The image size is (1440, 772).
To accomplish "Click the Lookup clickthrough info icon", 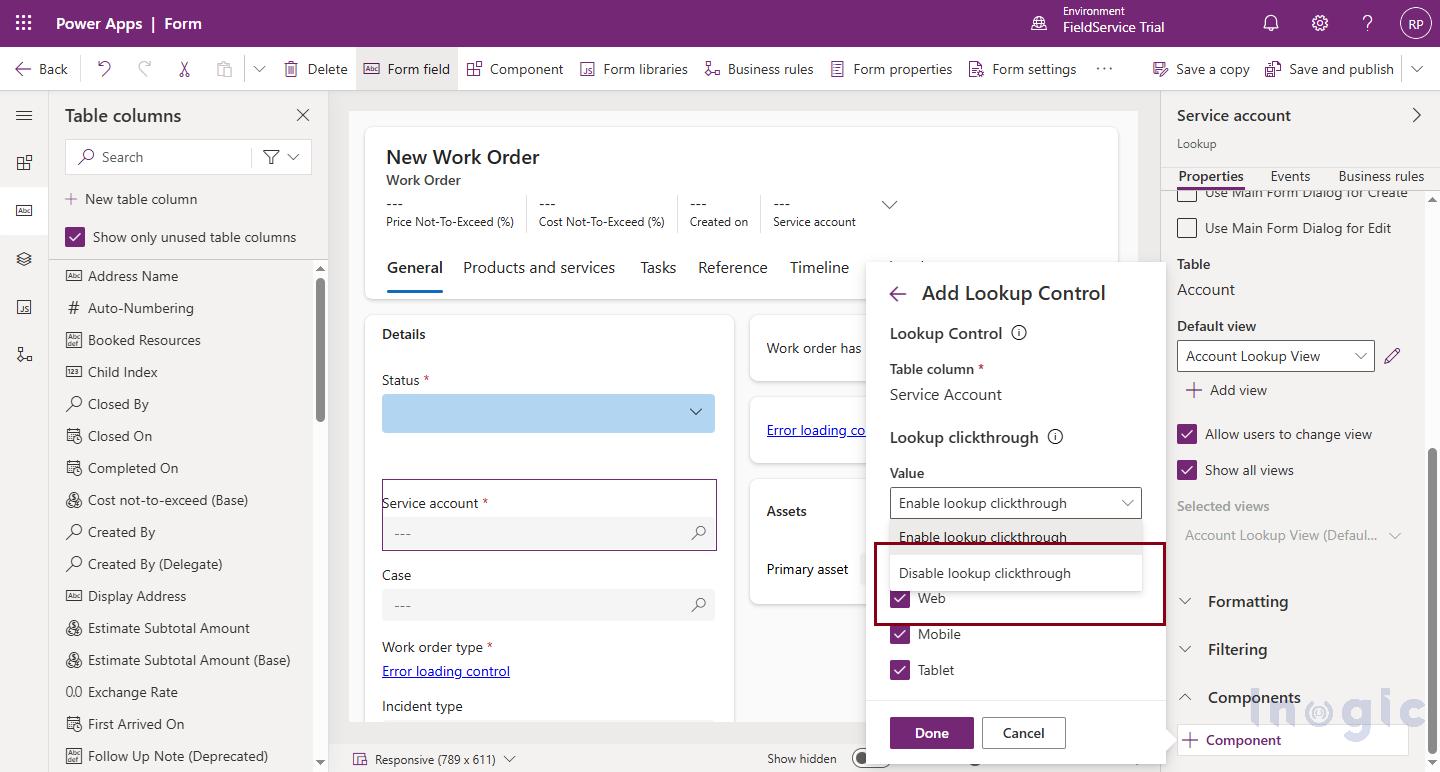I will [1055, 437].
